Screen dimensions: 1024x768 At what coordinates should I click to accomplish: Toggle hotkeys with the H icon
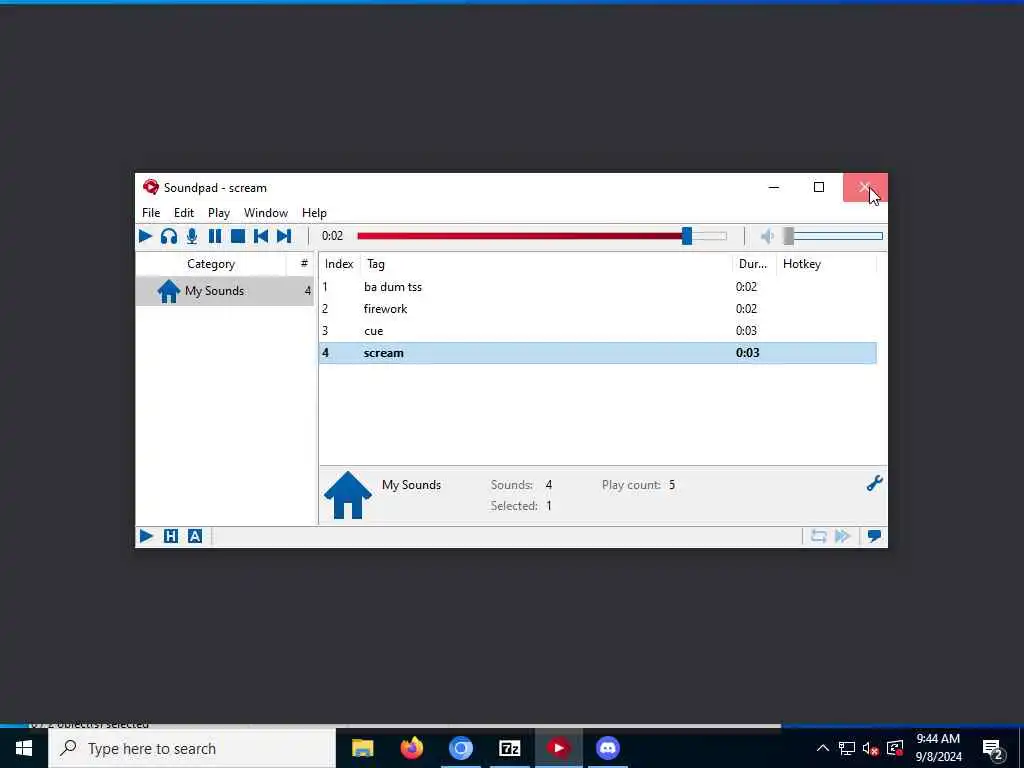pyautogui.click(x=170, y=536)
